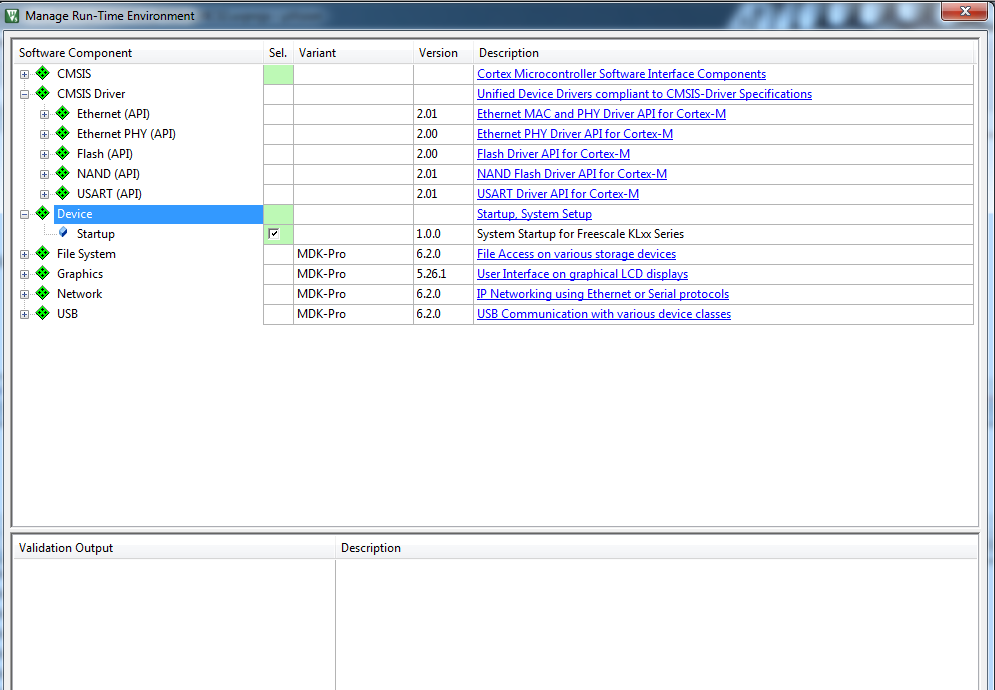Click the Software Component column header
Screen dimensions: 995x690
tap(138, 53)
